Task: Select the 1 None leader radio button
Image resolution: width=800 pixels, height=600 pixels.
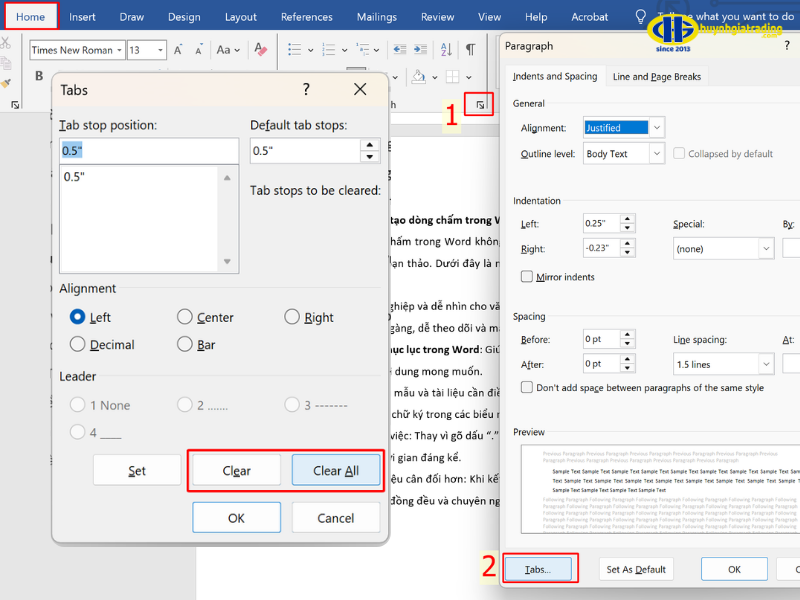Action: point(77,405)
